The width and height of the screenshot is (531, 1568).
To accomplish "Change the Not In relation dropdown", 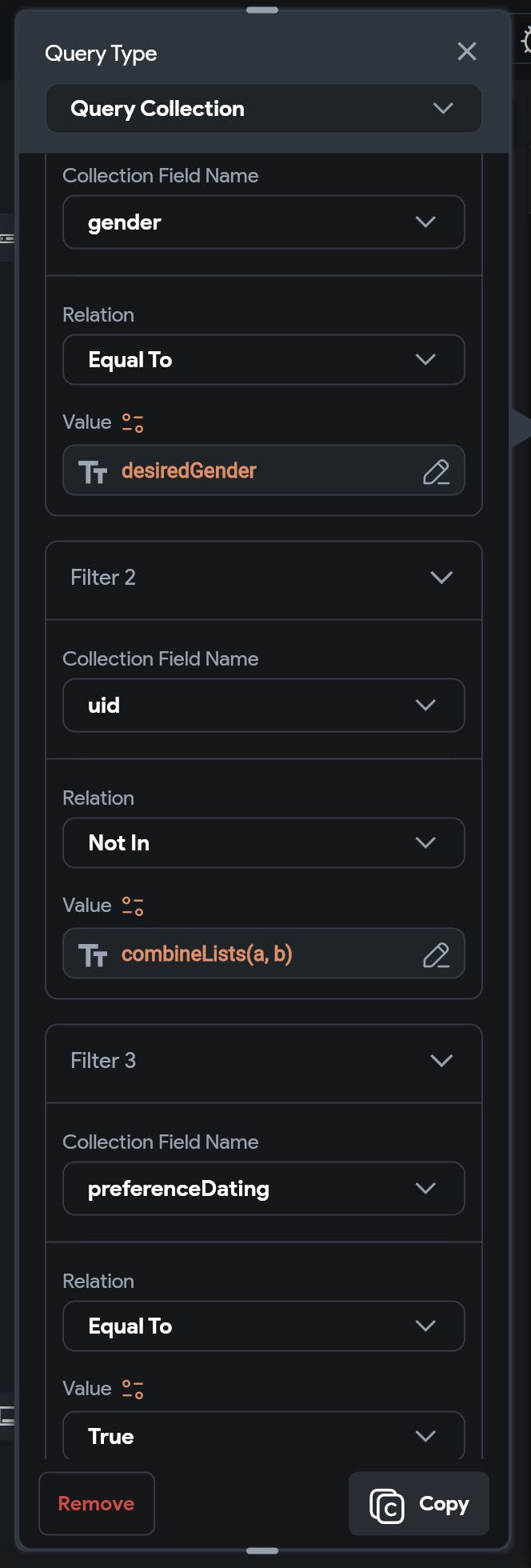I will (264, 842).
